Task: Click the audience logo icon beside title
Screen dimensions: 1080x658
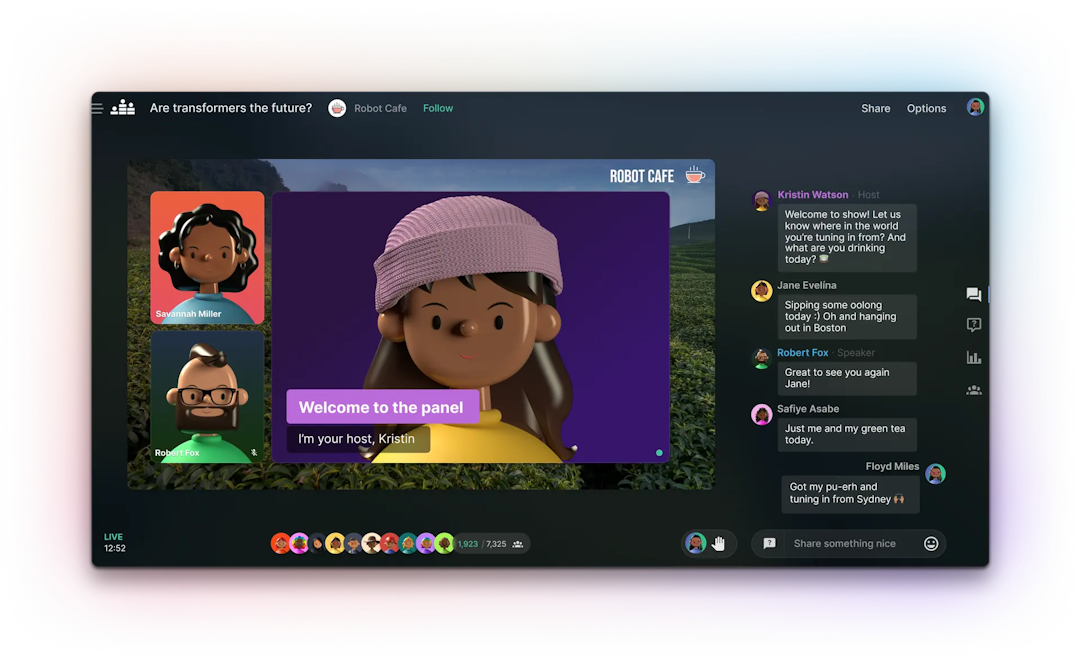Action: pos(123,107)
